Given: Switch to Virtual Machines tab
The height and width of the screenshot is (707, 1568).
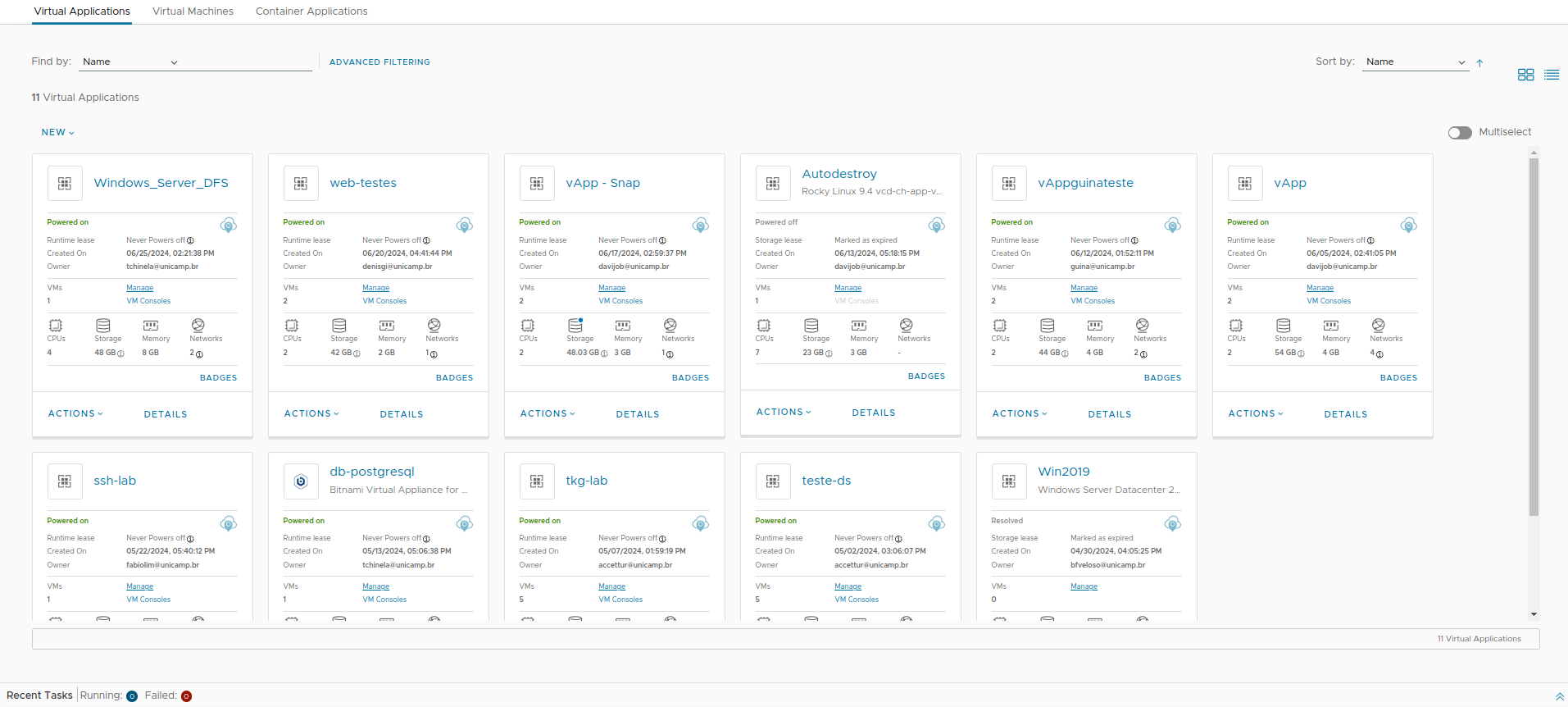Looking at the screenshot, I should [x=193, y=11].
